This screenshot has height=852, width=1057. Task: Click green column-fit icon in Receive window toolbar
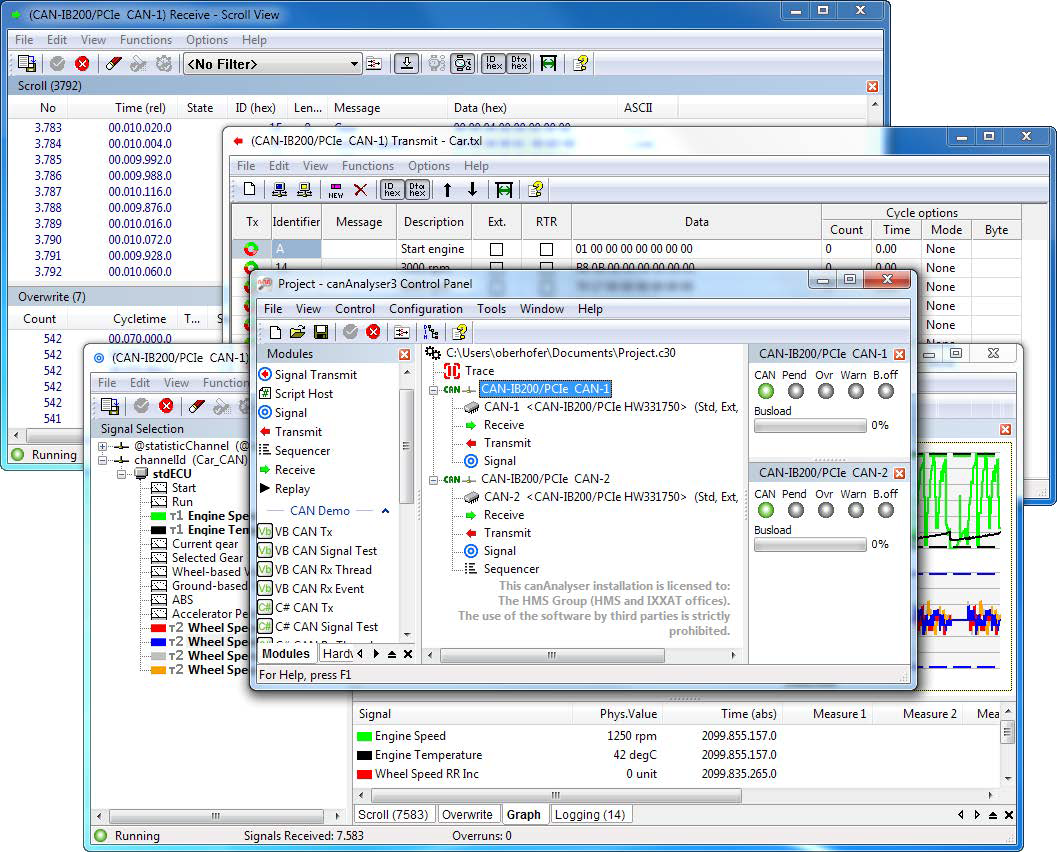[x=549, y=63]
